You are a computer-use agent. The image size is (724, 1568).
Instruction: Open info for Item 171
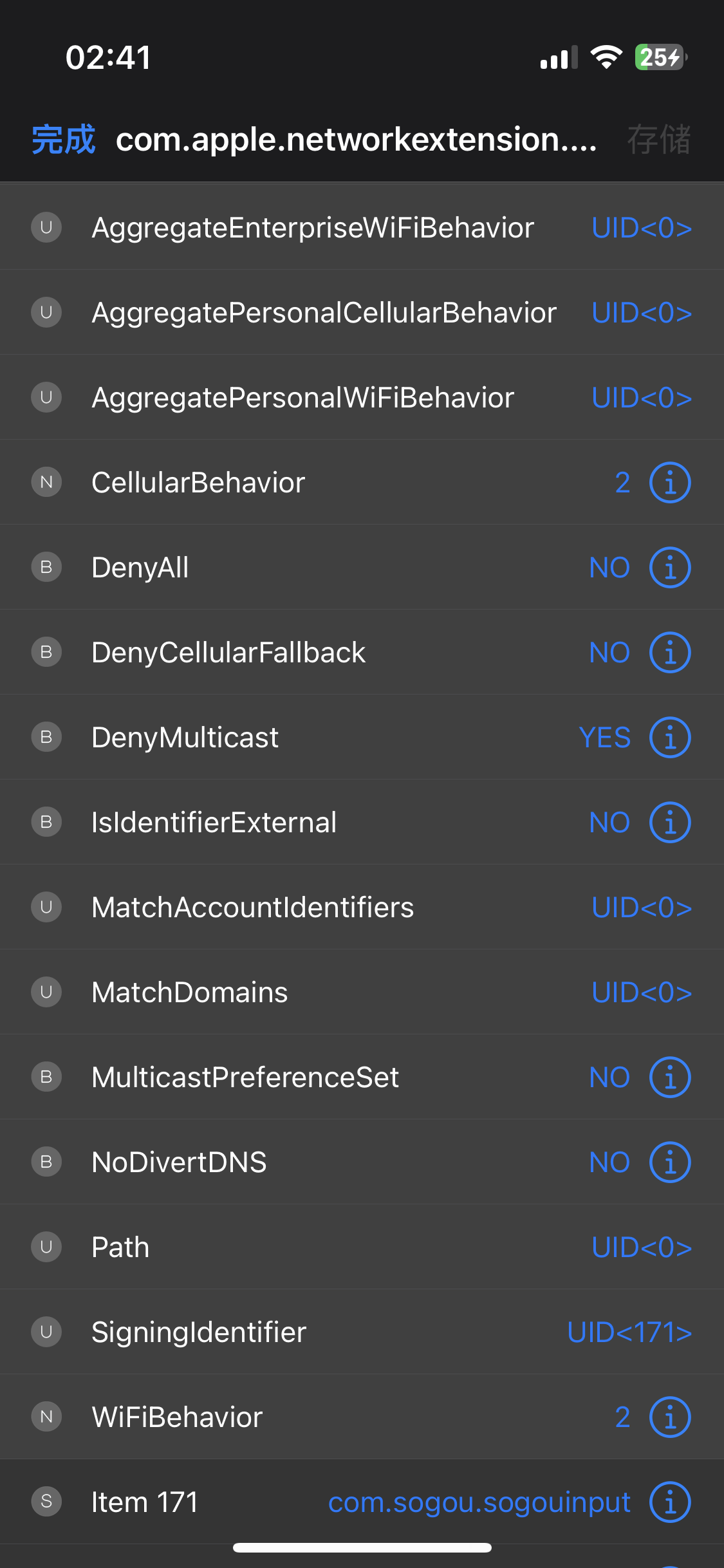[x=669, y=1502]
